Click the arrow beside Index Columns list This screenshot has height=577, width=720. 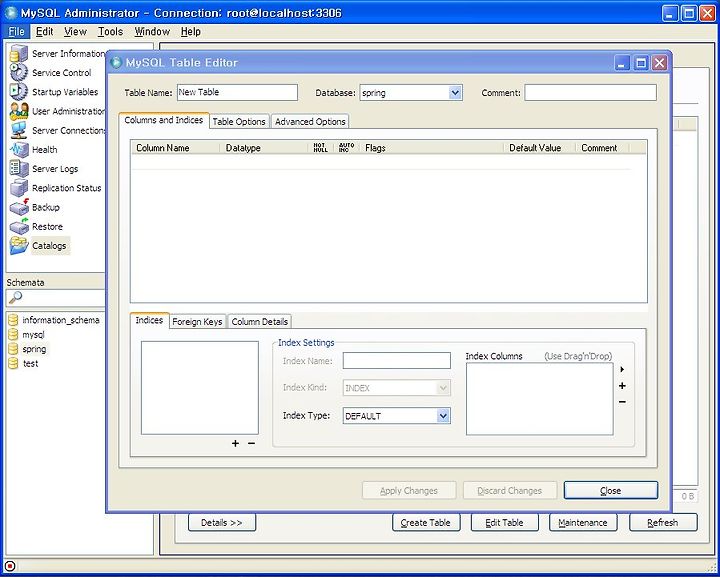click(x=622, y=370)
